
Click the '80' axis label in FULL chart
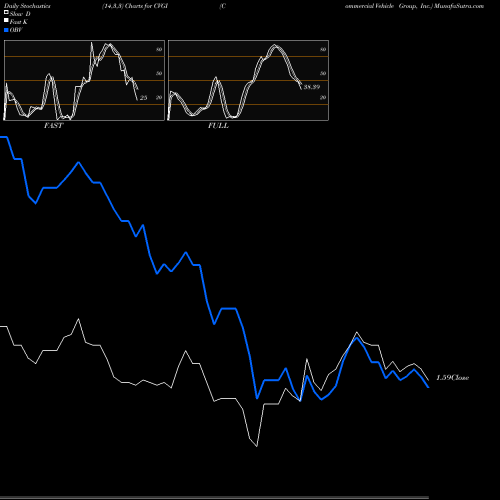[x=323, y=49]
